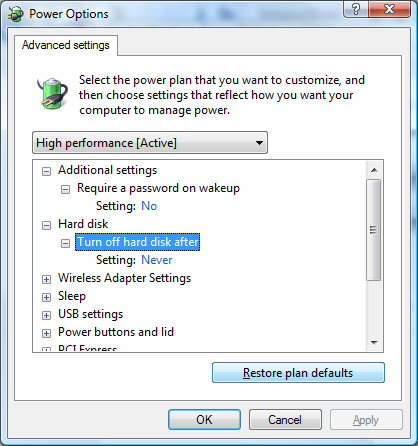Click the settings list scroll down arrow

tap(374, 342)
